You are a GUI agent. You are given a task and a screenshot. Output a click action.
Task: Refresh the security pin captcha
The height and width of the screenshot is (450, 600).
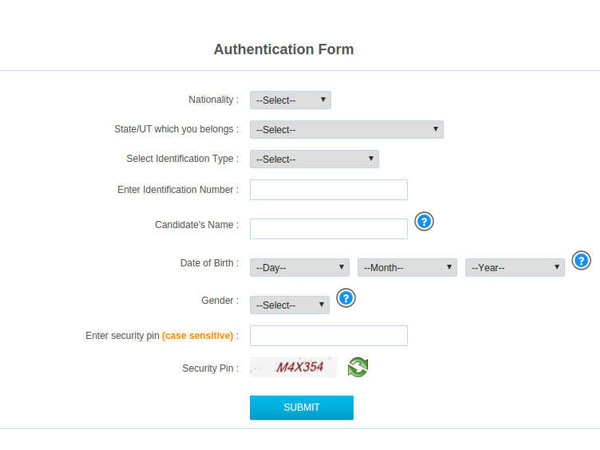(358, 367)
